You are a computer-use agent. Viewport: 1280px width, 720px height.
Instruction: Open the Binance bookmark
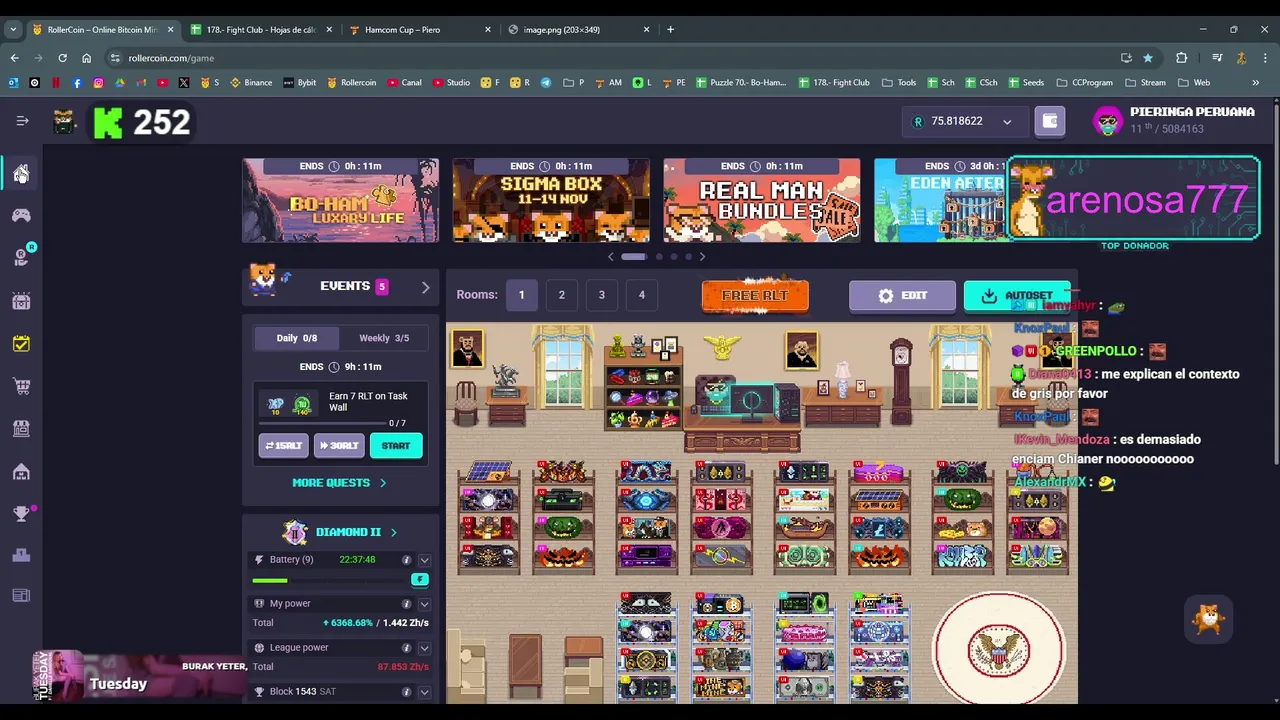coord(251,82)
